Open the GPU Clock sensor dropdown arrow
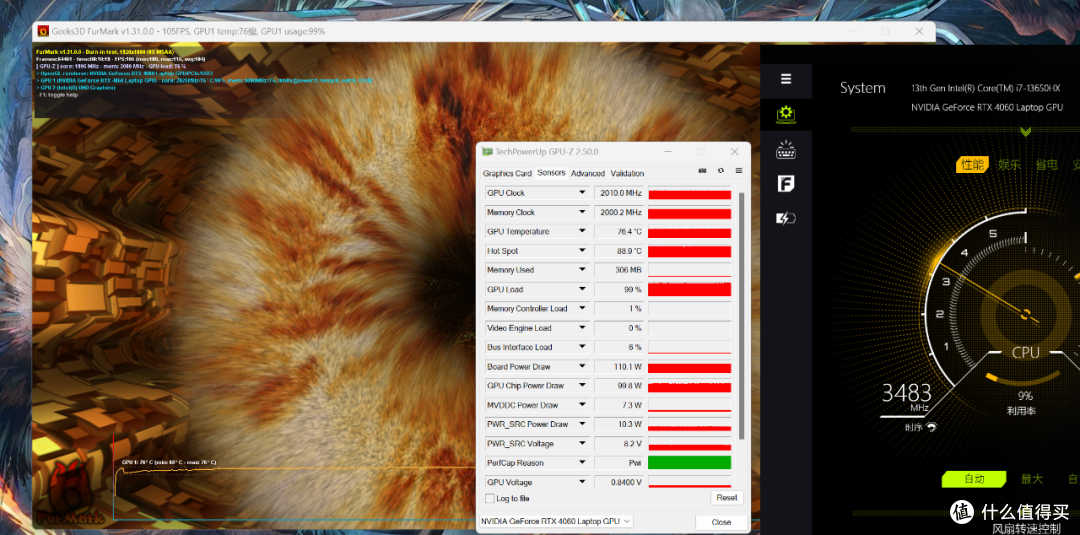Viewport: 1080px width, 535px height. tap(582, 193)
